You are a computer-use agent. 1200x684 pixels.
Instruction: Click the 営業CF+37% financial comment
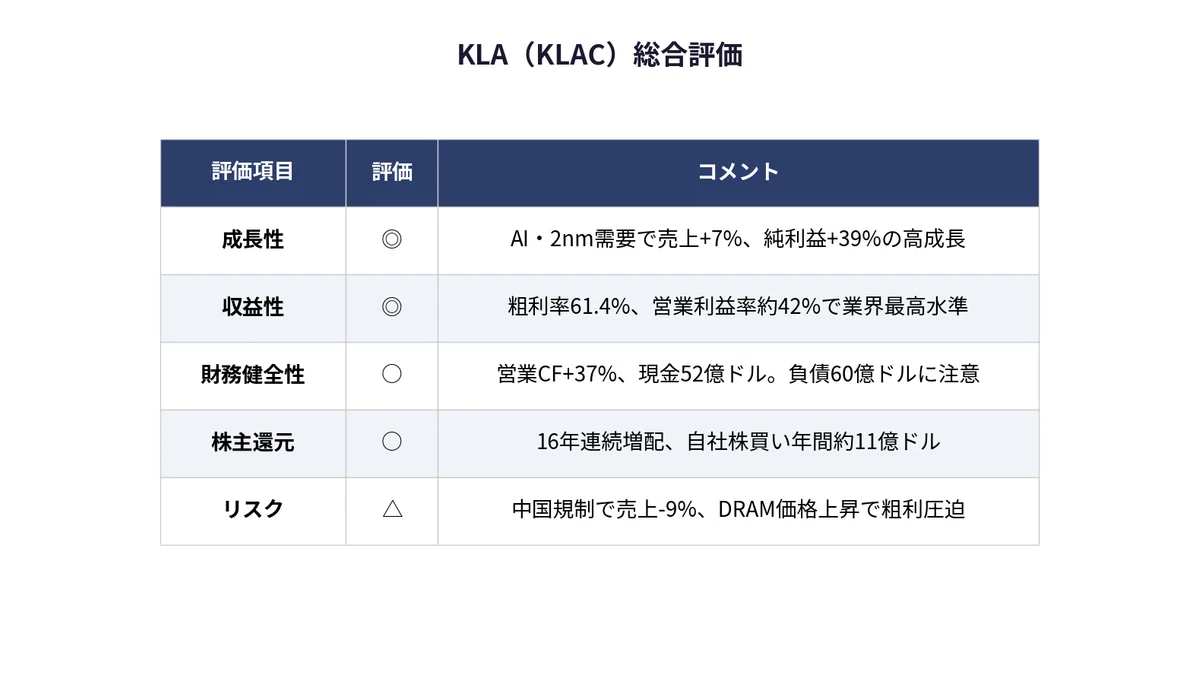(x=738, y=375)
